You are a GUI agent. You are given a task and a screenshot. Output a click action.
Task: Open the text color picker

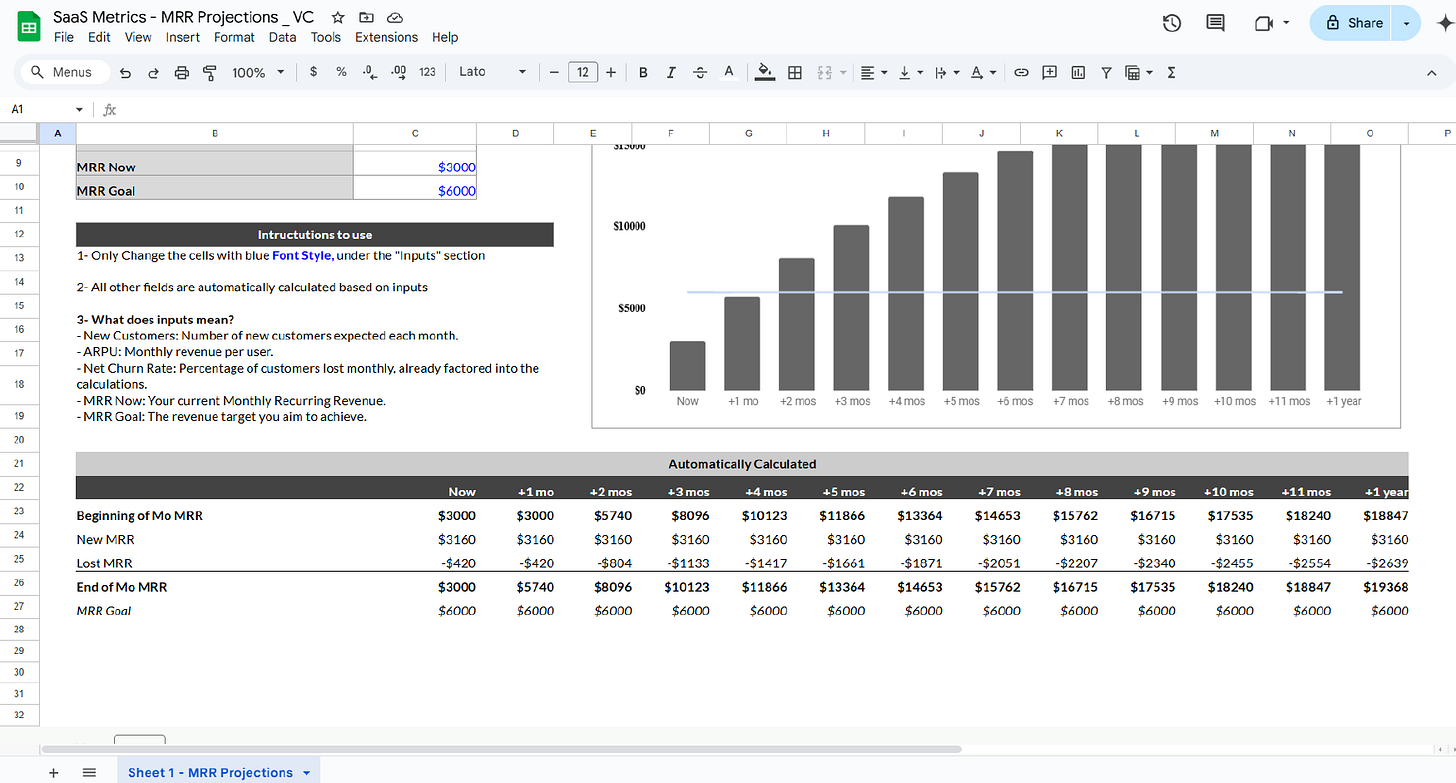point(729,72)
